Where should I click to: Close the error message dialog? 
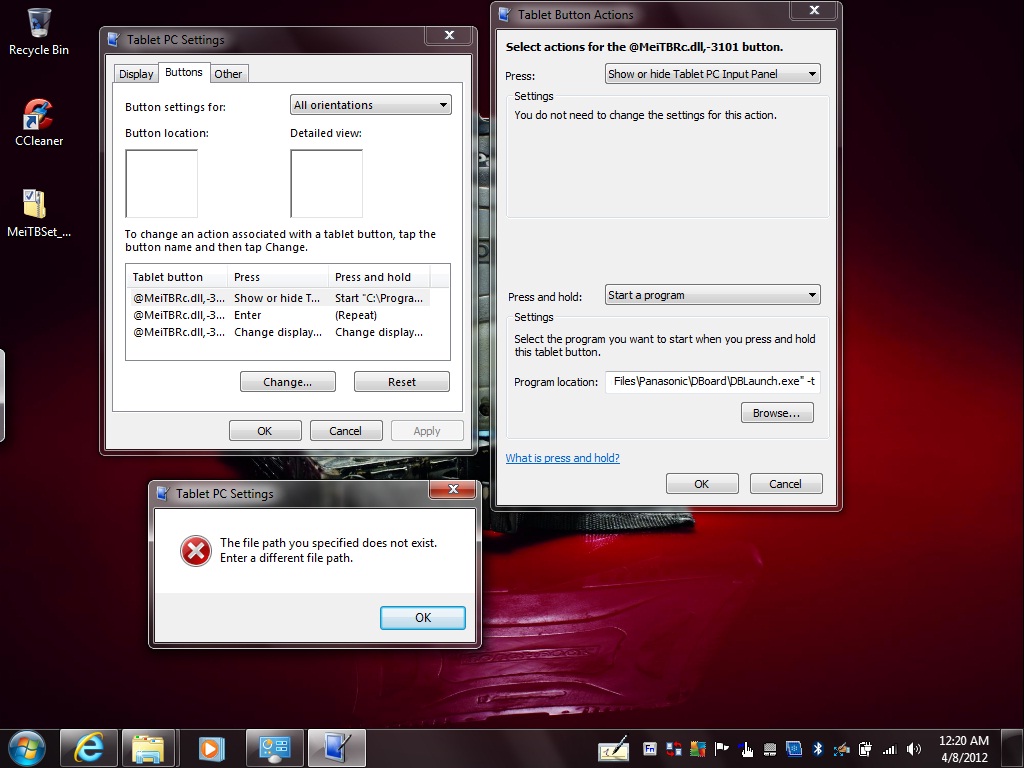point(453,489)
